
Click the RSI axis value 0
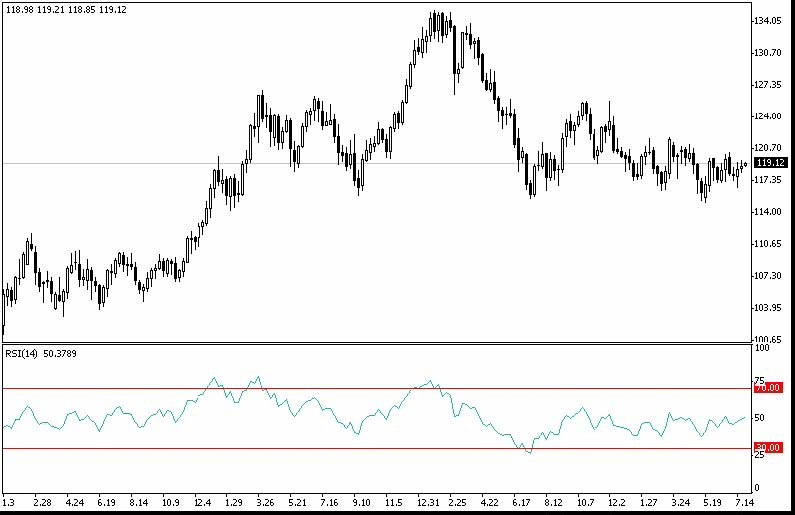pos(757,488)
